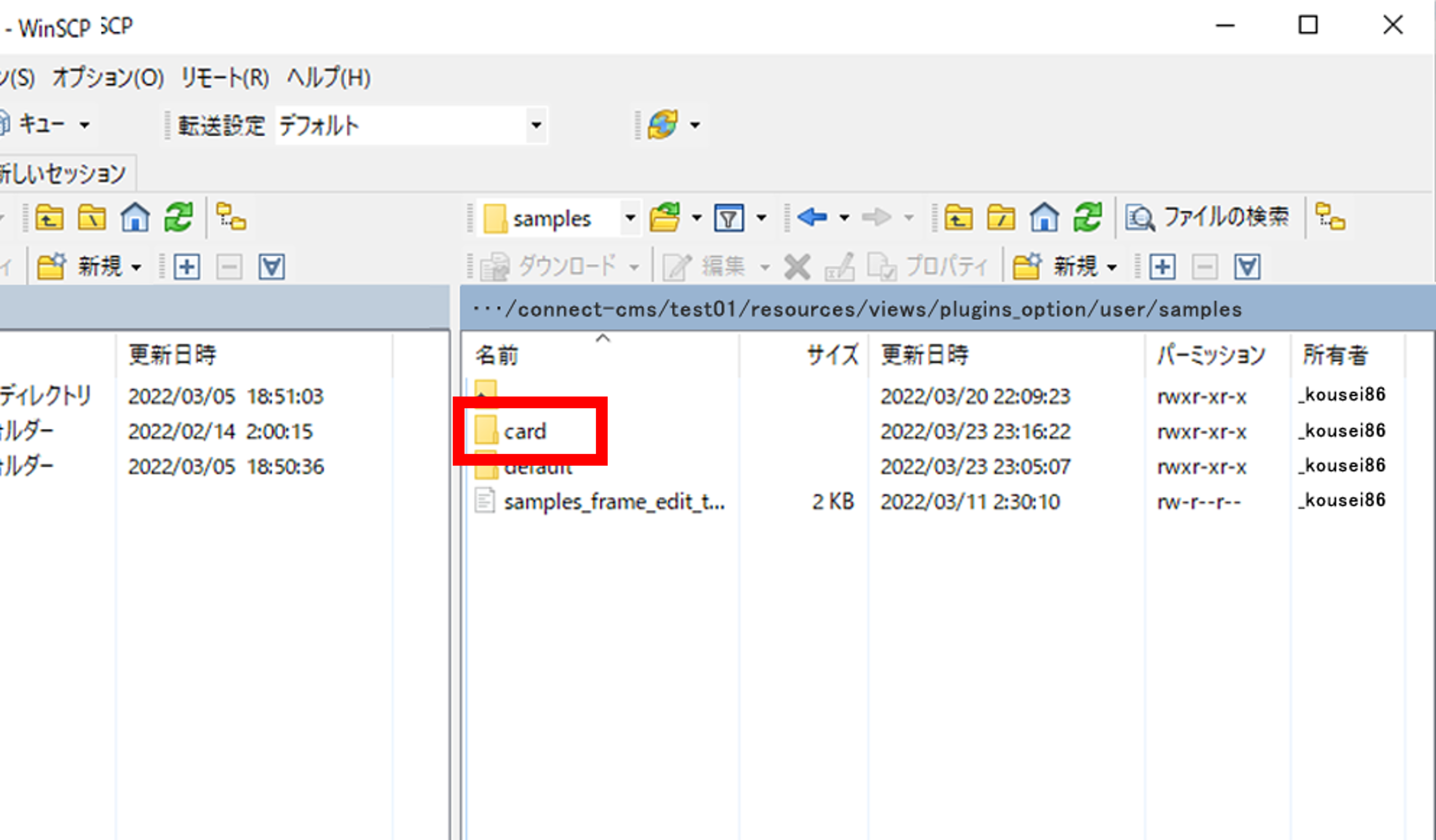The height and width of the screenshot is (840, 1436).
Task: Open the samples directory dropdown
Action: [x=630, y=218]
